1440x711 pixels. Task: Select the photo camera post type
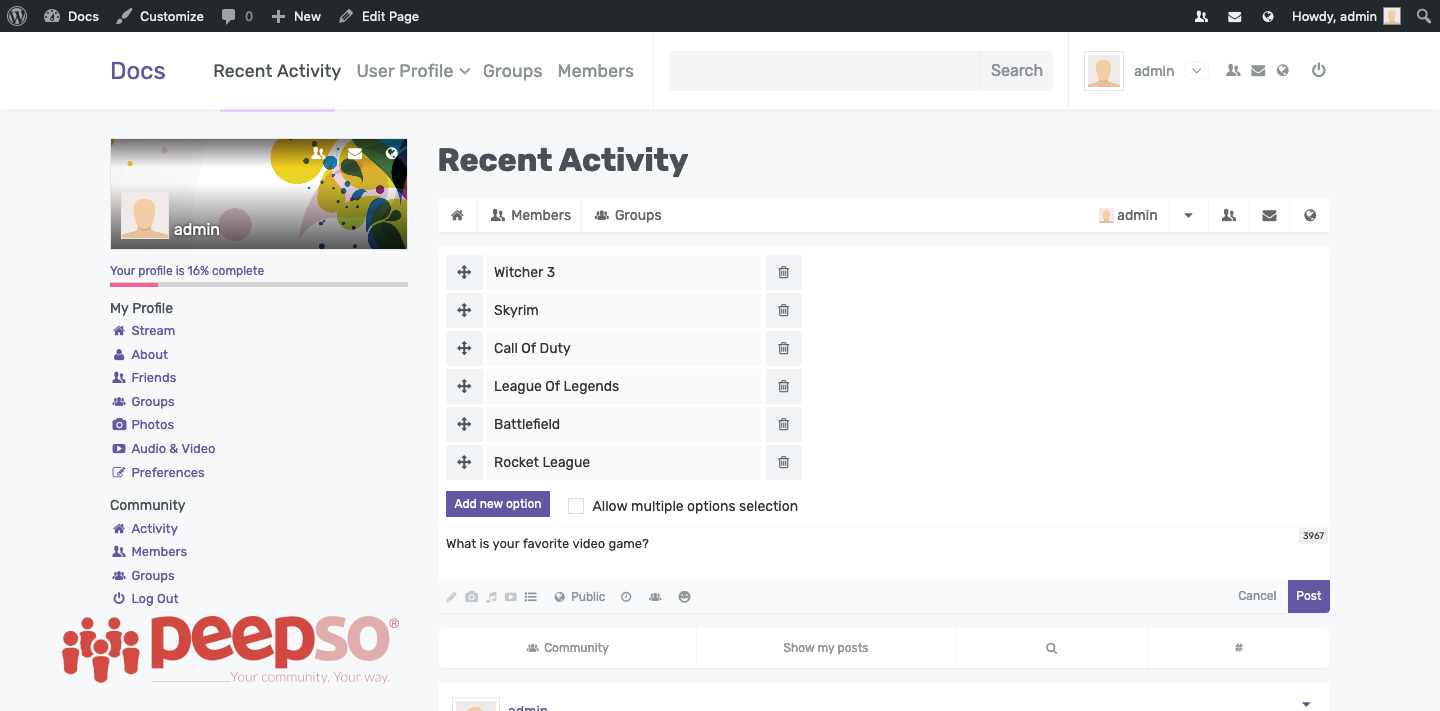pos(471,597)
